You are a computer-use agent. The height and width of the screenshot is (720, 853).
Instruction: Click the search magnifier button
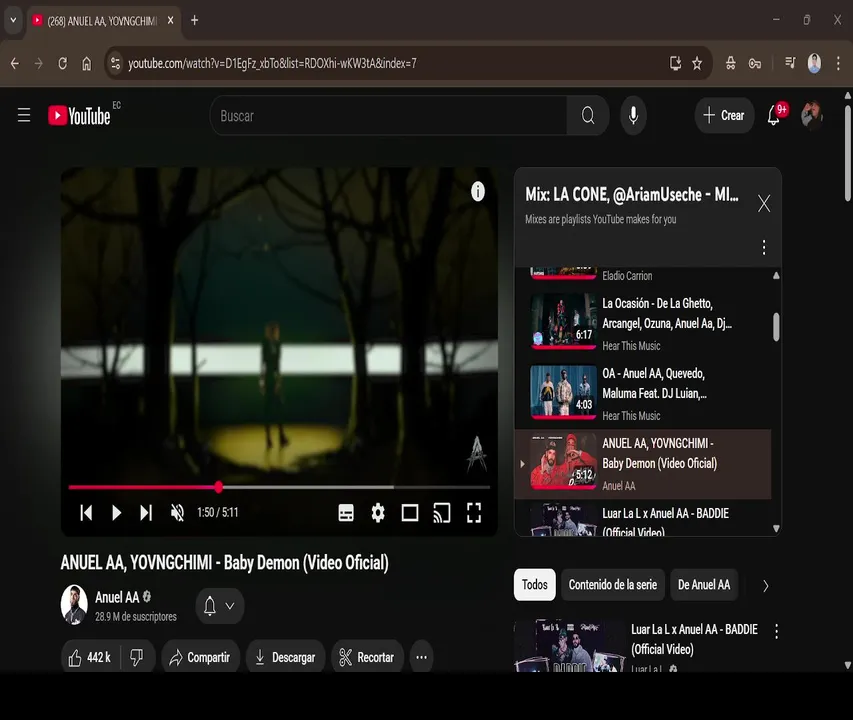click(x=588, y=115)
